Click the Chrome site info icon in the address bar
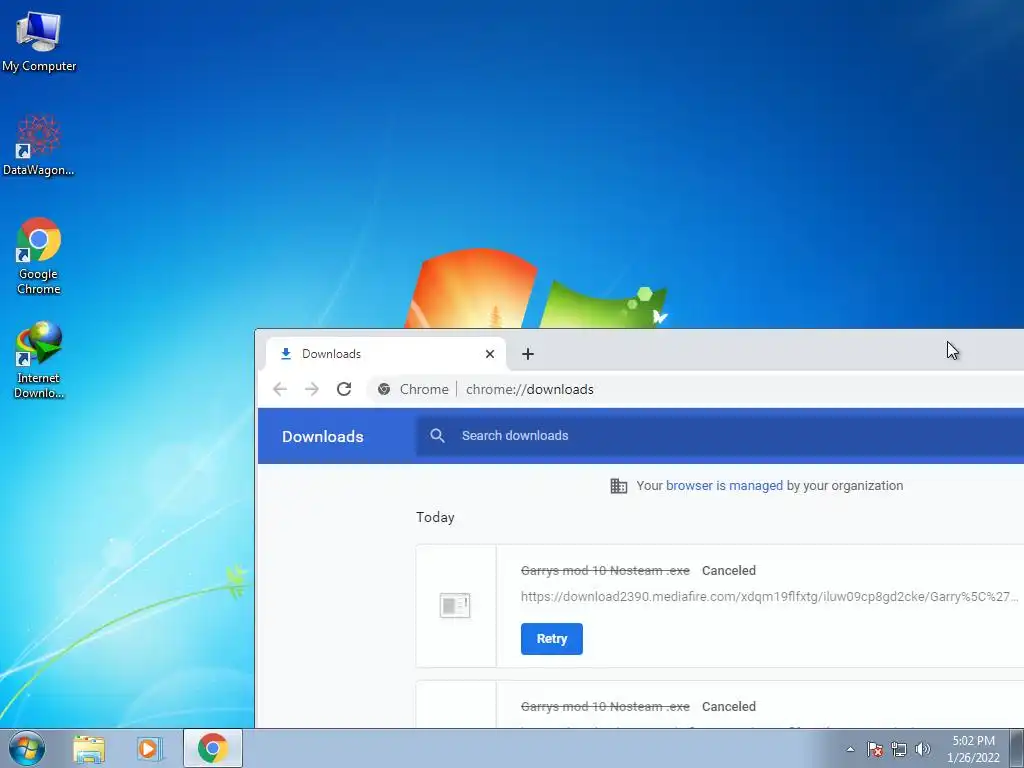Screen dimensions: 1024x768 384,389
